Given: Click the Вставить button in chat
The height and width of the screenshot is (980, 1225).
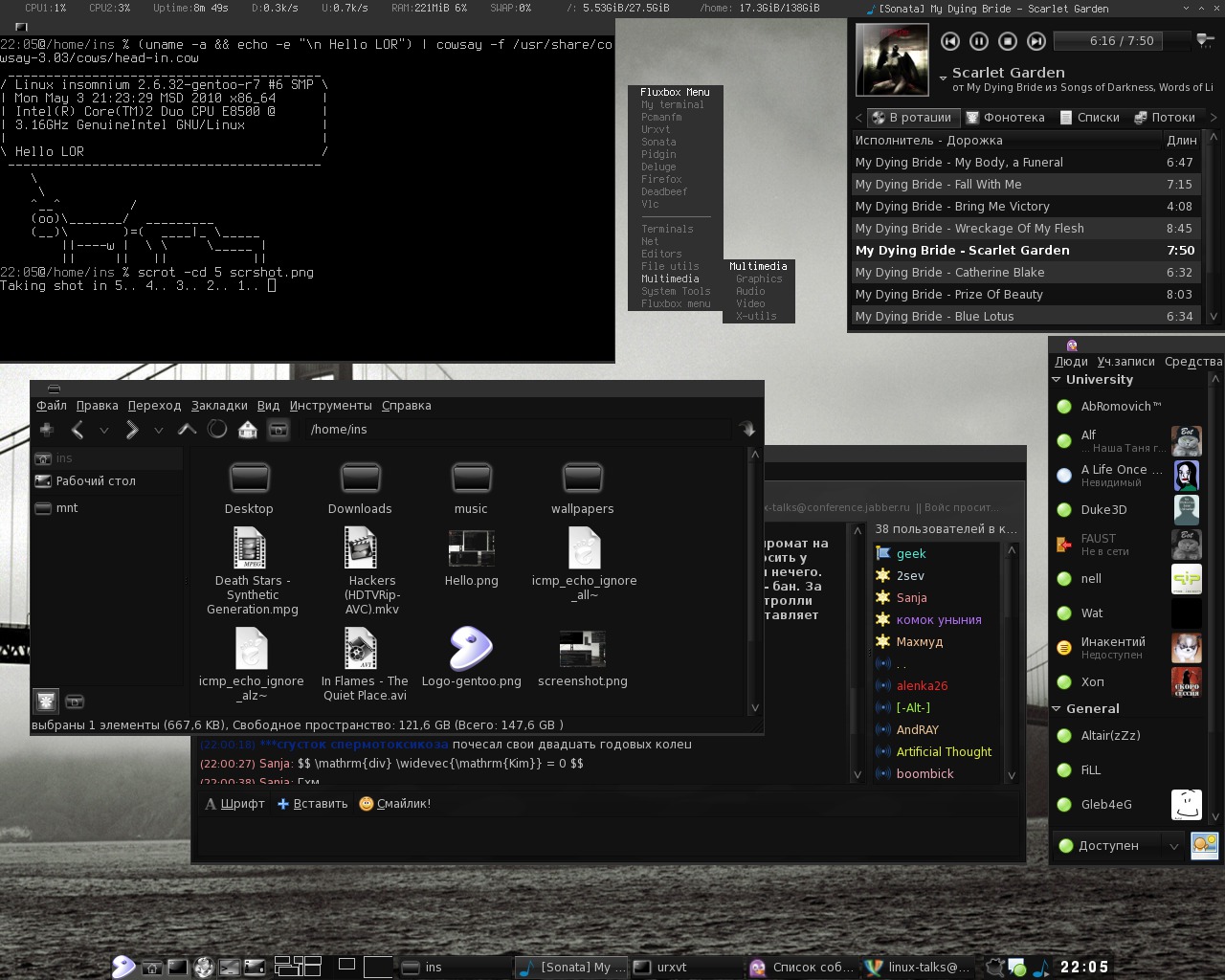Looking at the screenshot, I should pos(312,803).
